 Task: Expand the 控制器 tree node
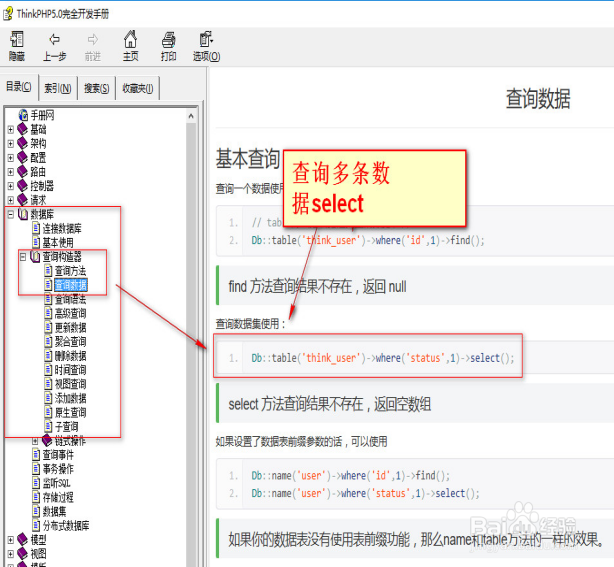click(x=11, y=186)
